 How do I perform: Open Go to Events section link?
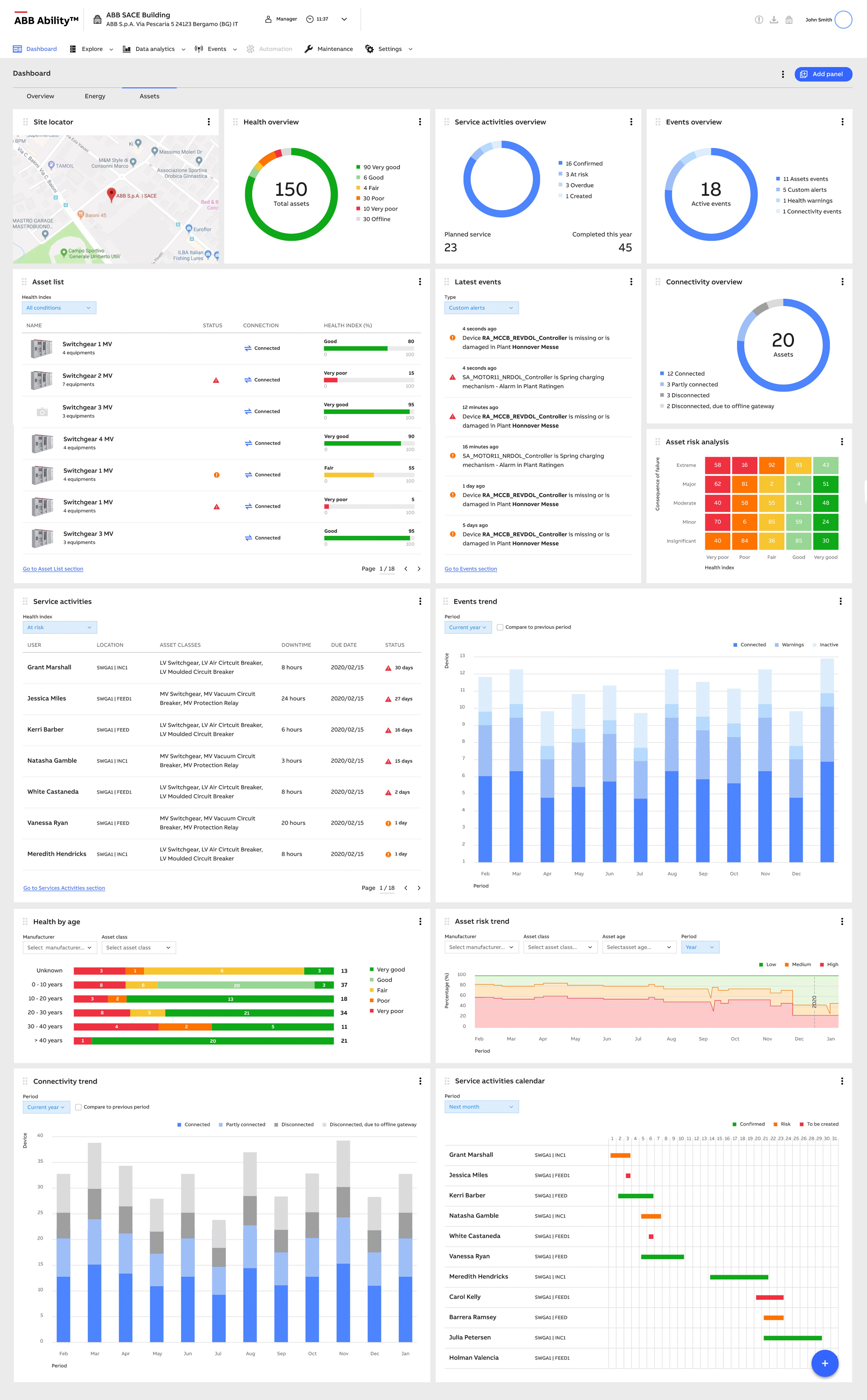click(x=471, y=569)
